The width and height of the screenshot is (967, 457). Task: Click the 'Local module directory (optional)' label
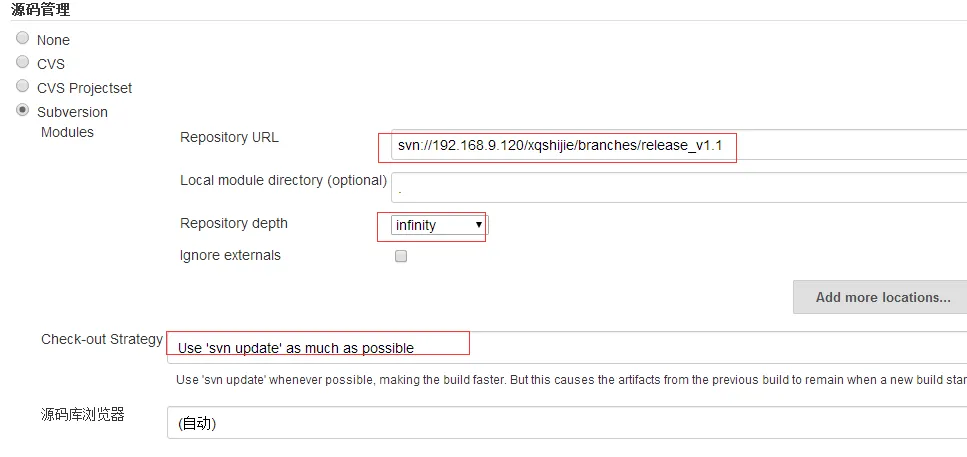click(x=283, y=180)
